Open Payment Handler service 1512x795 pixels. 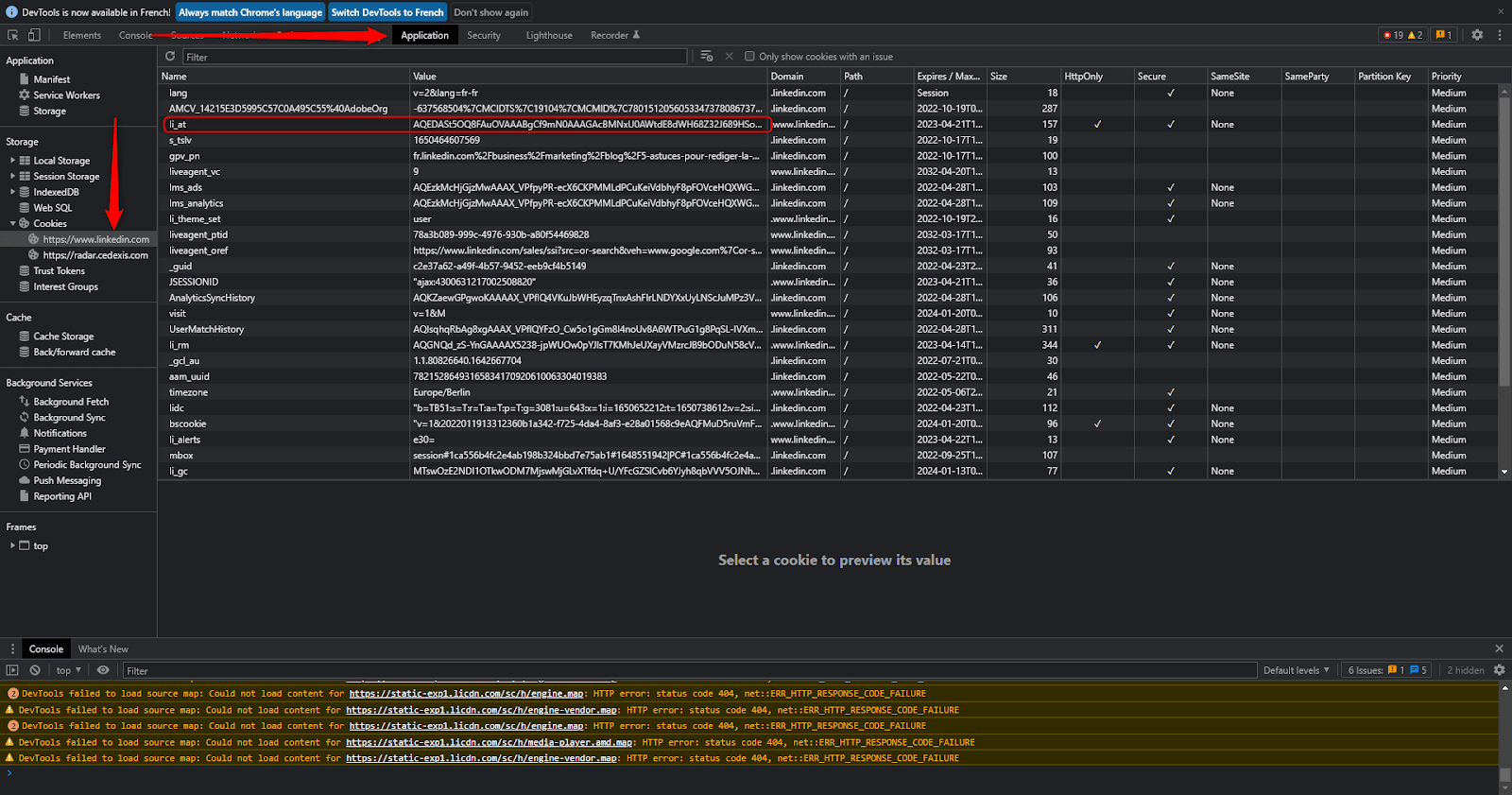pyautogui.click(x=69, y=449)
